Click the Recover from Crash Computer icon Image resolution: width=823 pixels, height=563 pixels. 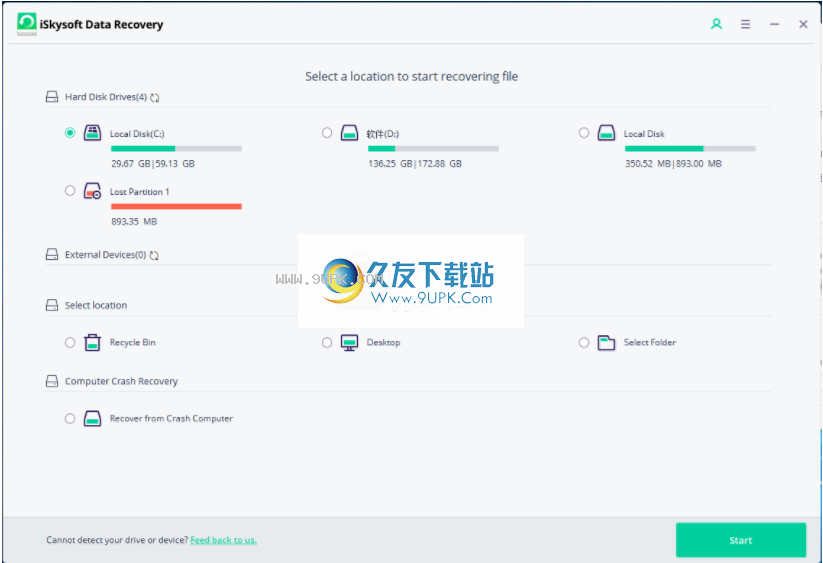click(x=92, y=418)
